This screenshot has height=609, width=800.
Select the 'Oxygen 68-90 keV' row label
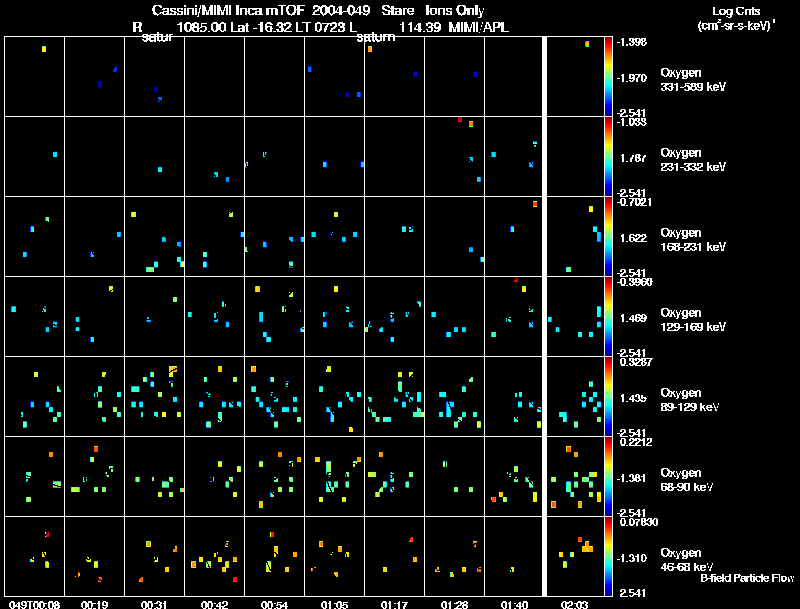pyautogui.click(x=687, y=480)
